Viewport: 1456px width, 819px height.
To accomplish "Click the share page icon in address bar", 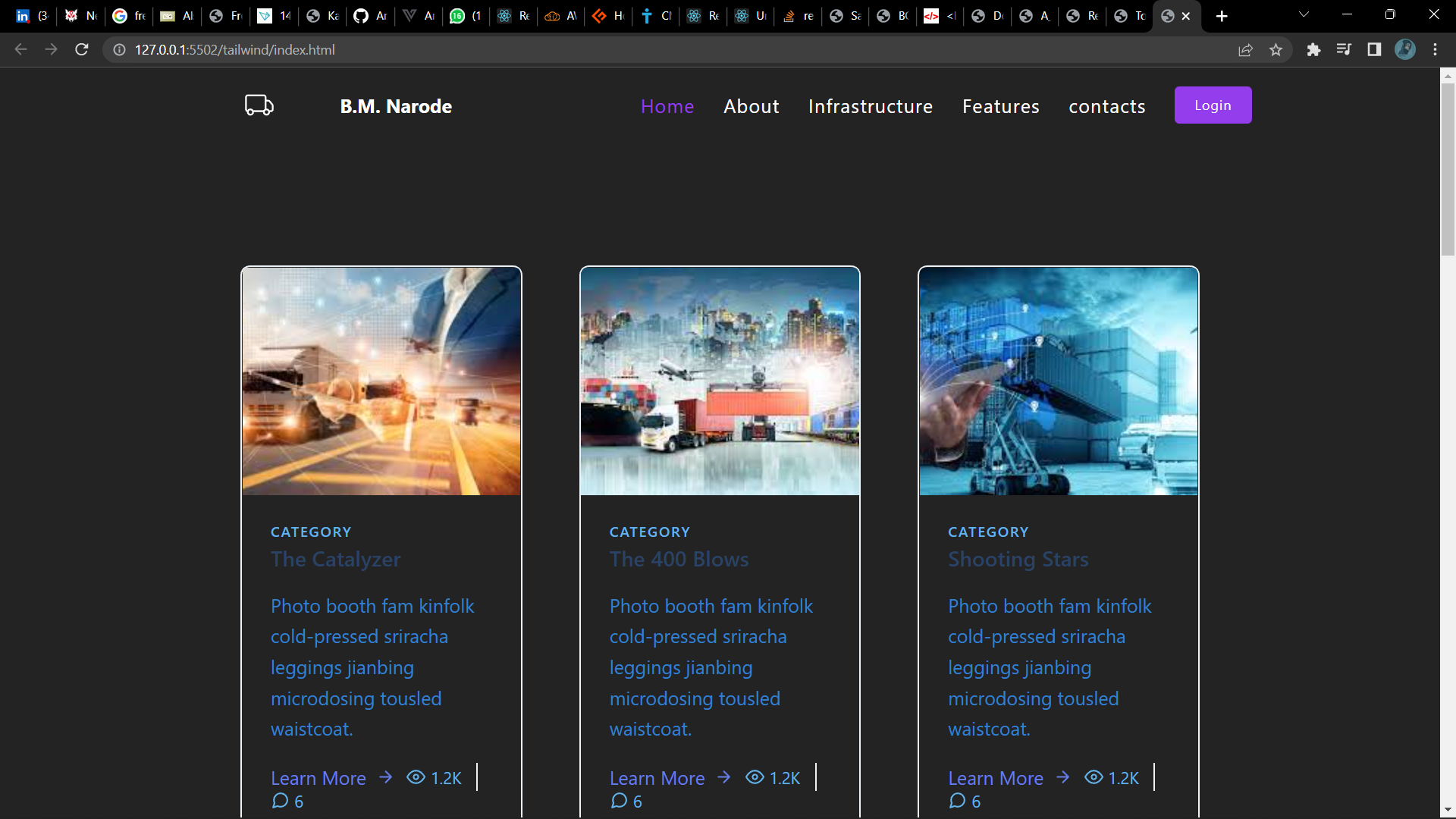I will click(1245, 50).
